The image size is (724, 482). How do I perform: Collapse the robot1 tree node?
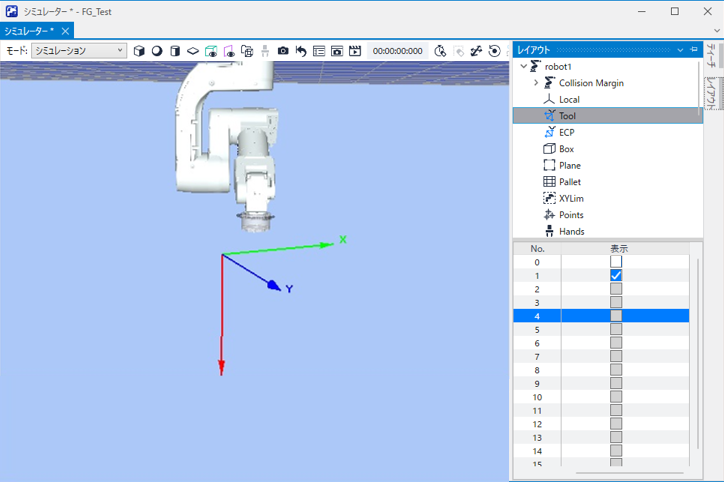523,66
